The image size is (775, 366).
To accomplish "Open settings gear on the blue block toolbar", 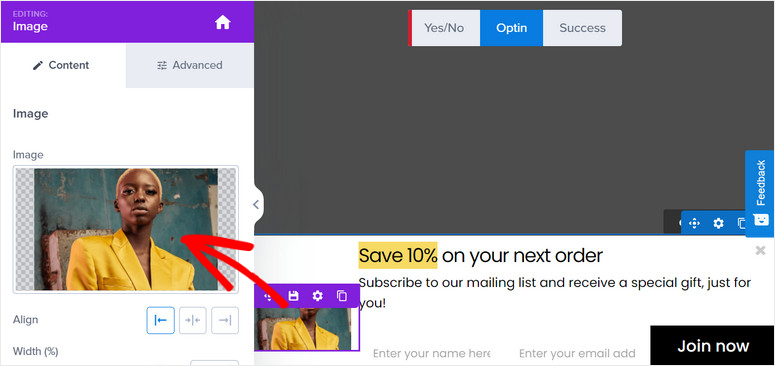I will (718, 223).
